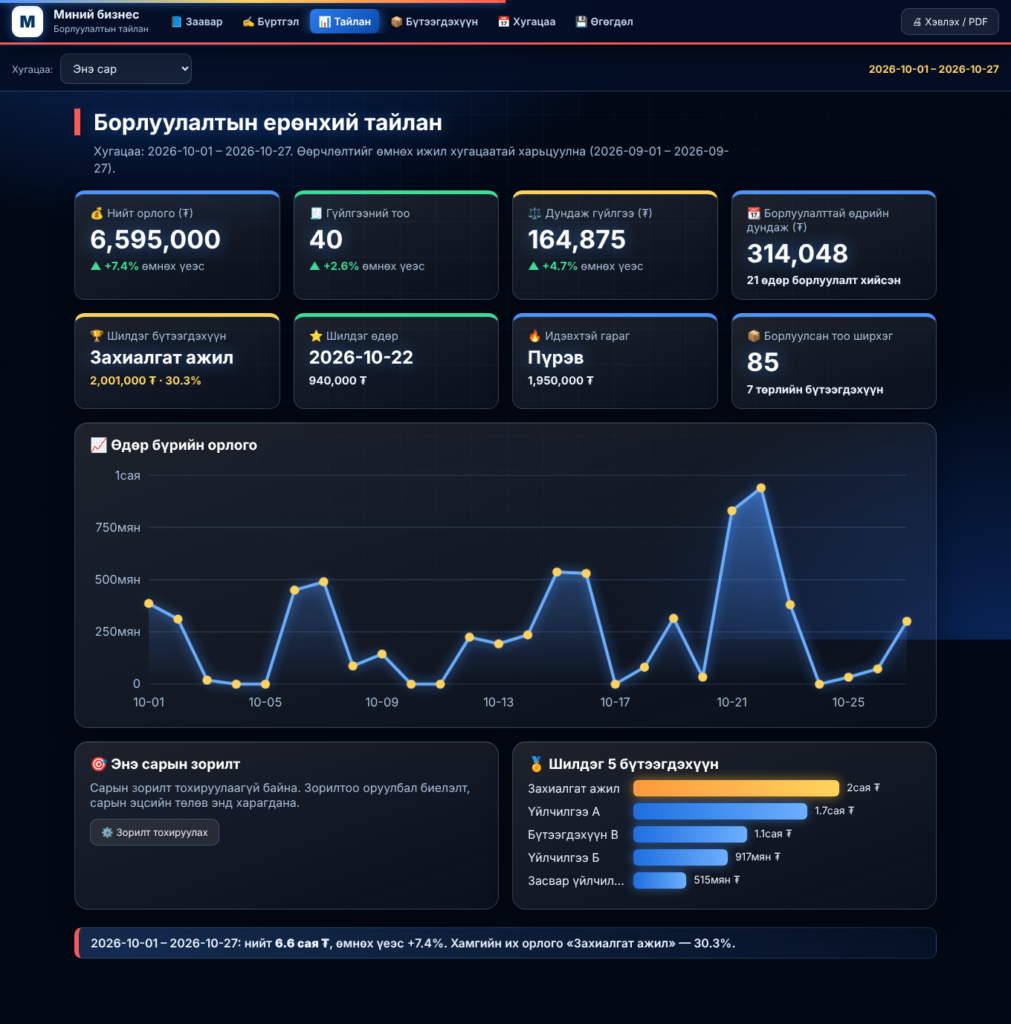Click the medal icon beside Шилдэг 5 бүтээгдэхүүн
This screenshot has width=1011, height=1024.
click(536, 763)
